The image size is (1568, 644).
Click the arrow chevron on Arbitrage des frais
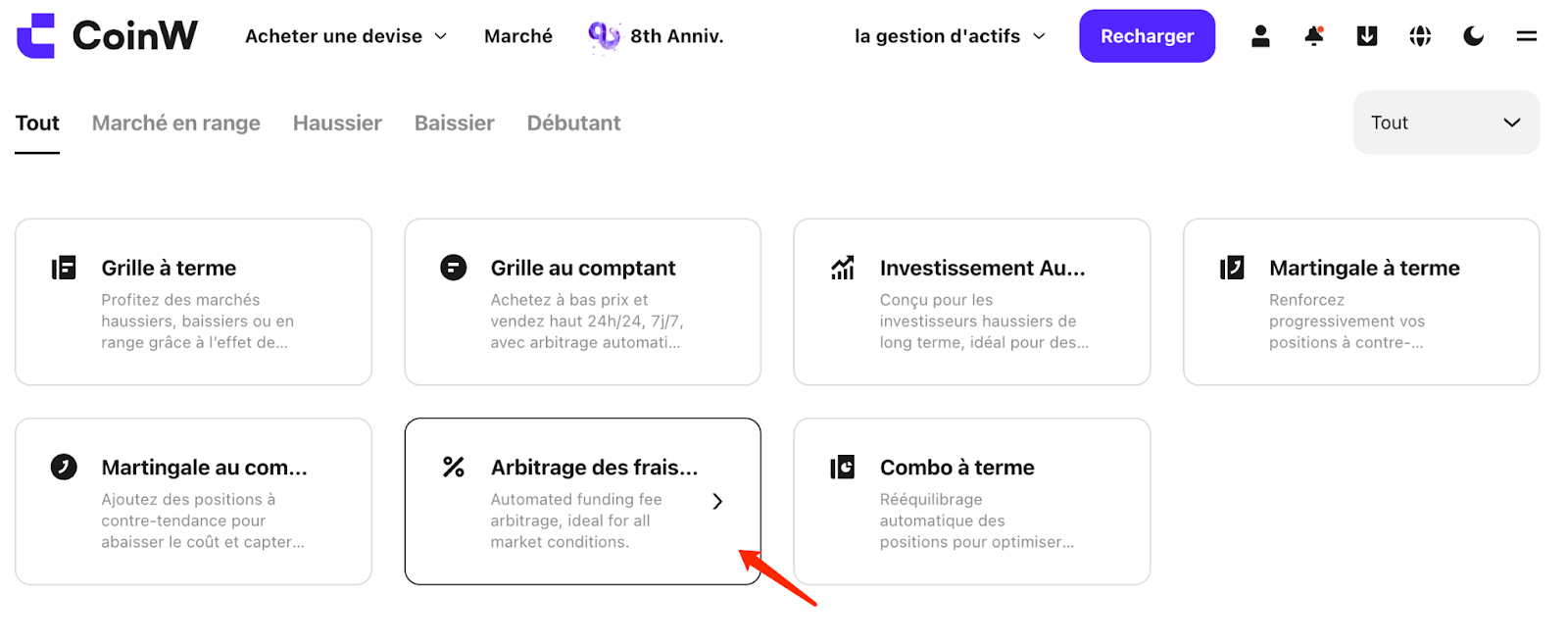coord(717,501)
